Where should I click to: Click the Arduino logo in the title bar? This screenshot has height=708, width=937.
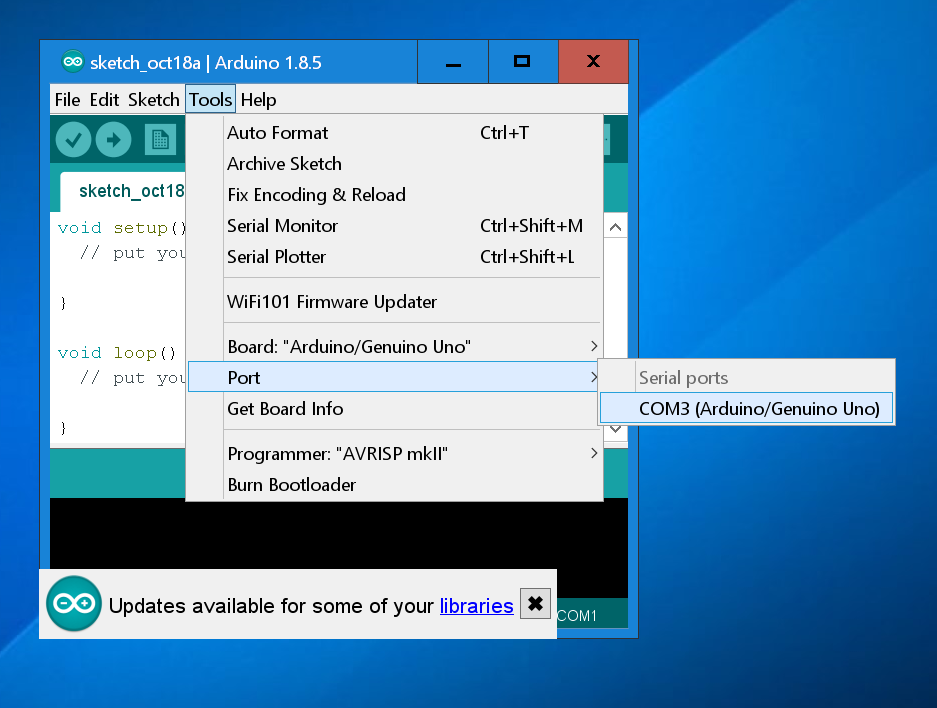(x=72, y=62)
